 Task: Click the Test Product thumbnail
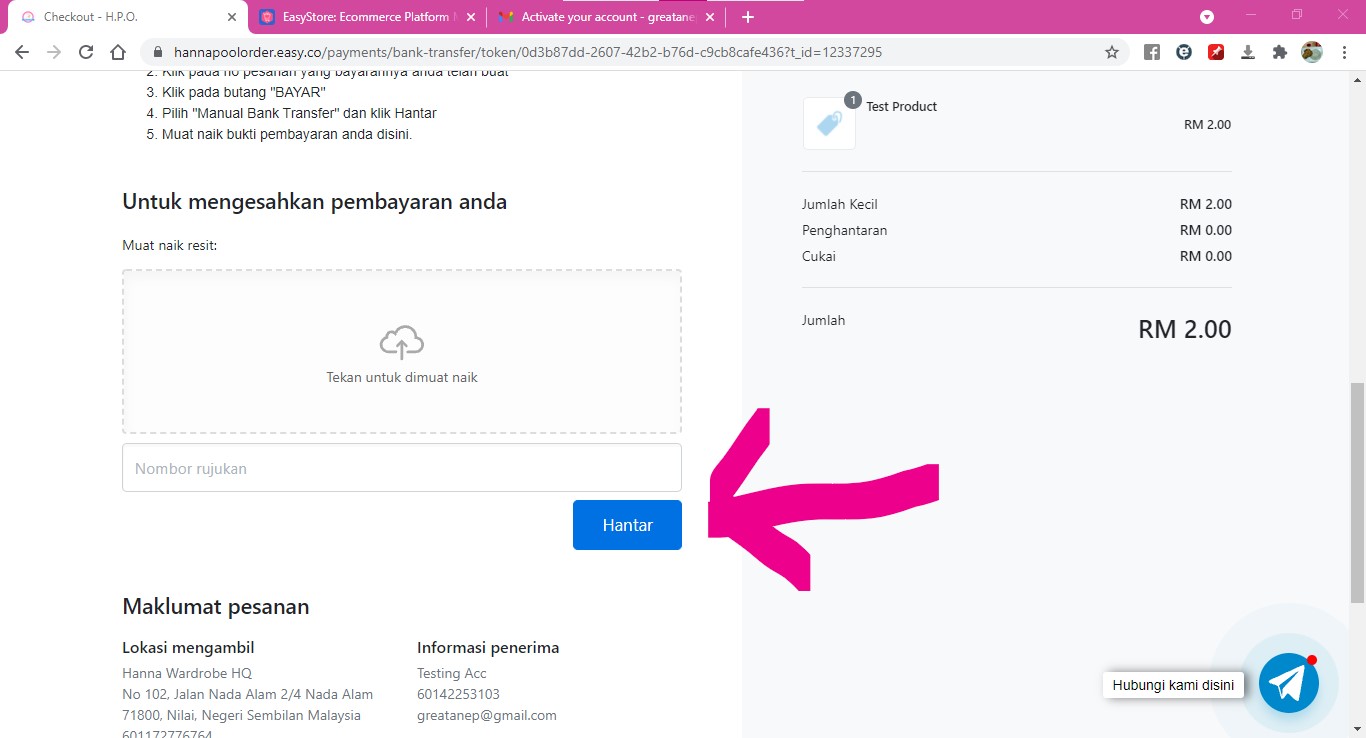(x=829, y=123)
